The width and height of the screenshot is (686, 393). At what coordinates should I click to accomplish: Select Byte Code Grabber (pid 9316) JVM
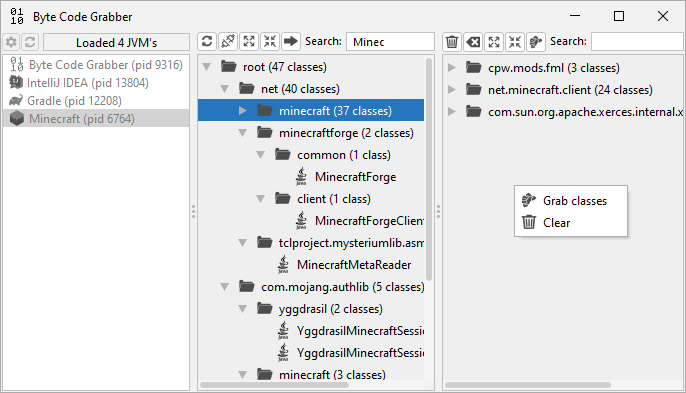coord(96,65)
